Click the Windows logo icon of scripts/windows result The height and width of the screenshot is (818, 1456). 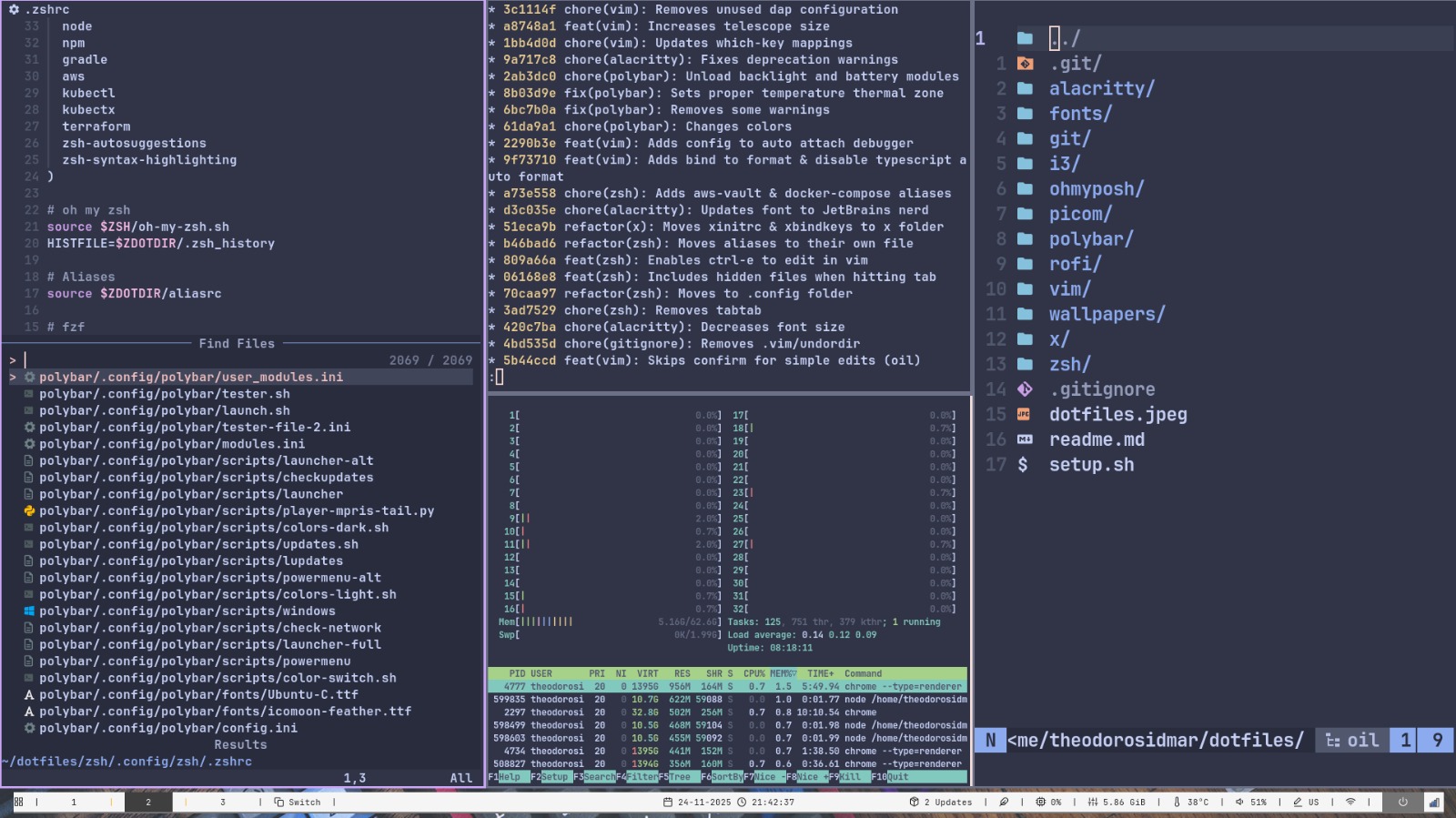click(x=29, y=611)
